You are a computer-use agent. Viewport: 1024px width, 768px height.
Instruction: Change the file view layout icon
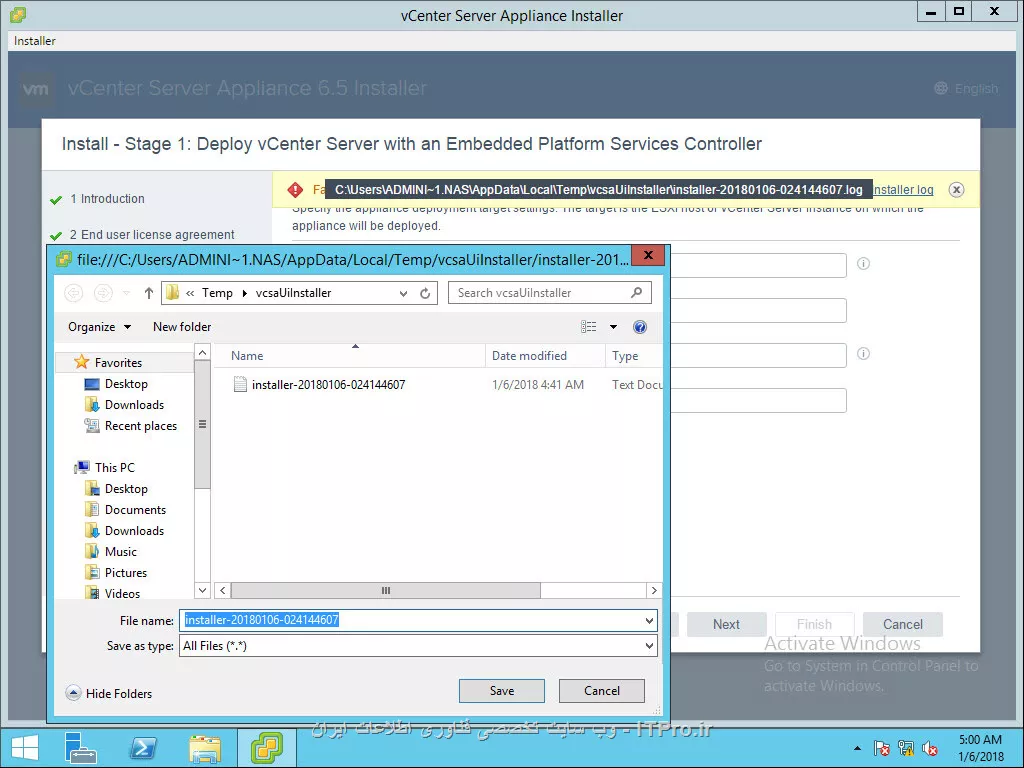tap(588, 327)
